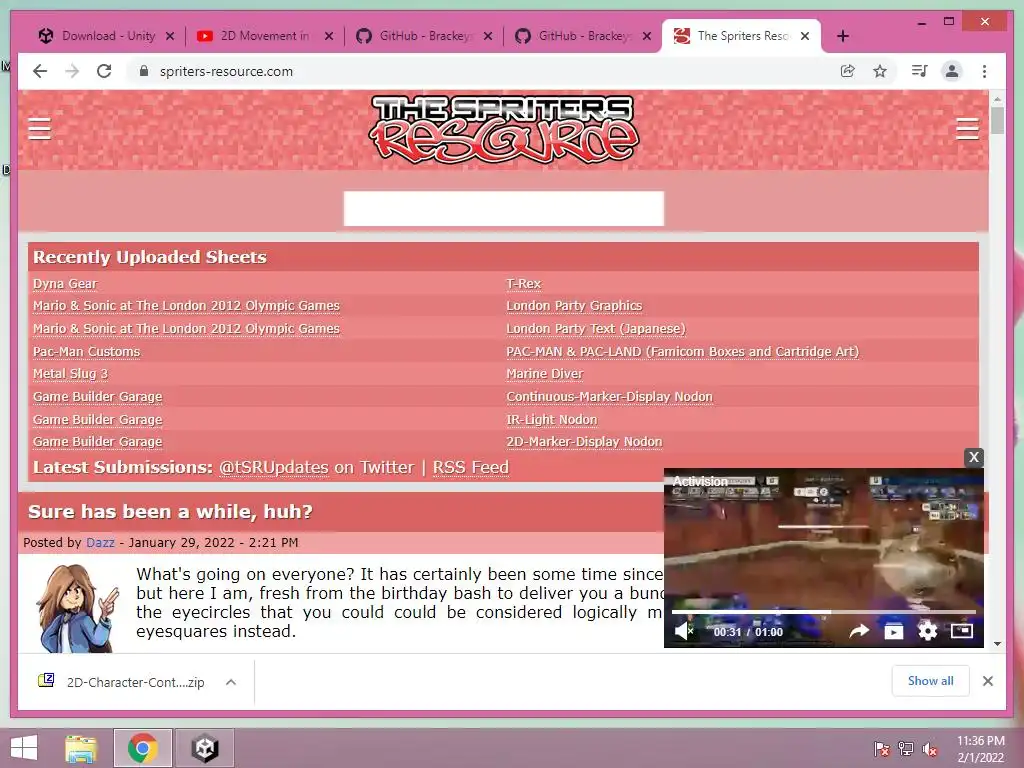Open the media control icon in Chrome toolbar
1024x768 pixels.
tap(919, 71)
